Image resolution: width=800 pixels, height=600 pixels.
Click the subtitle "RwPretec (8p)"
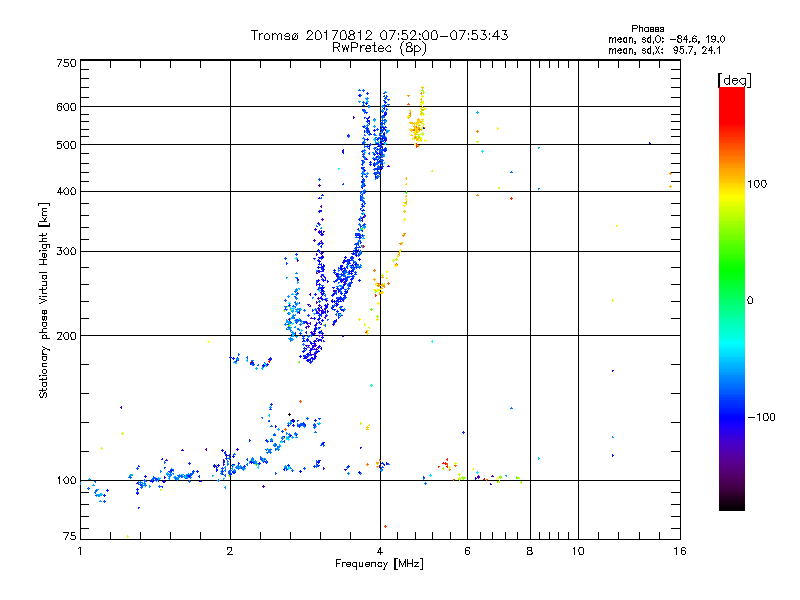pyautogui.click(x=379, y=48)
